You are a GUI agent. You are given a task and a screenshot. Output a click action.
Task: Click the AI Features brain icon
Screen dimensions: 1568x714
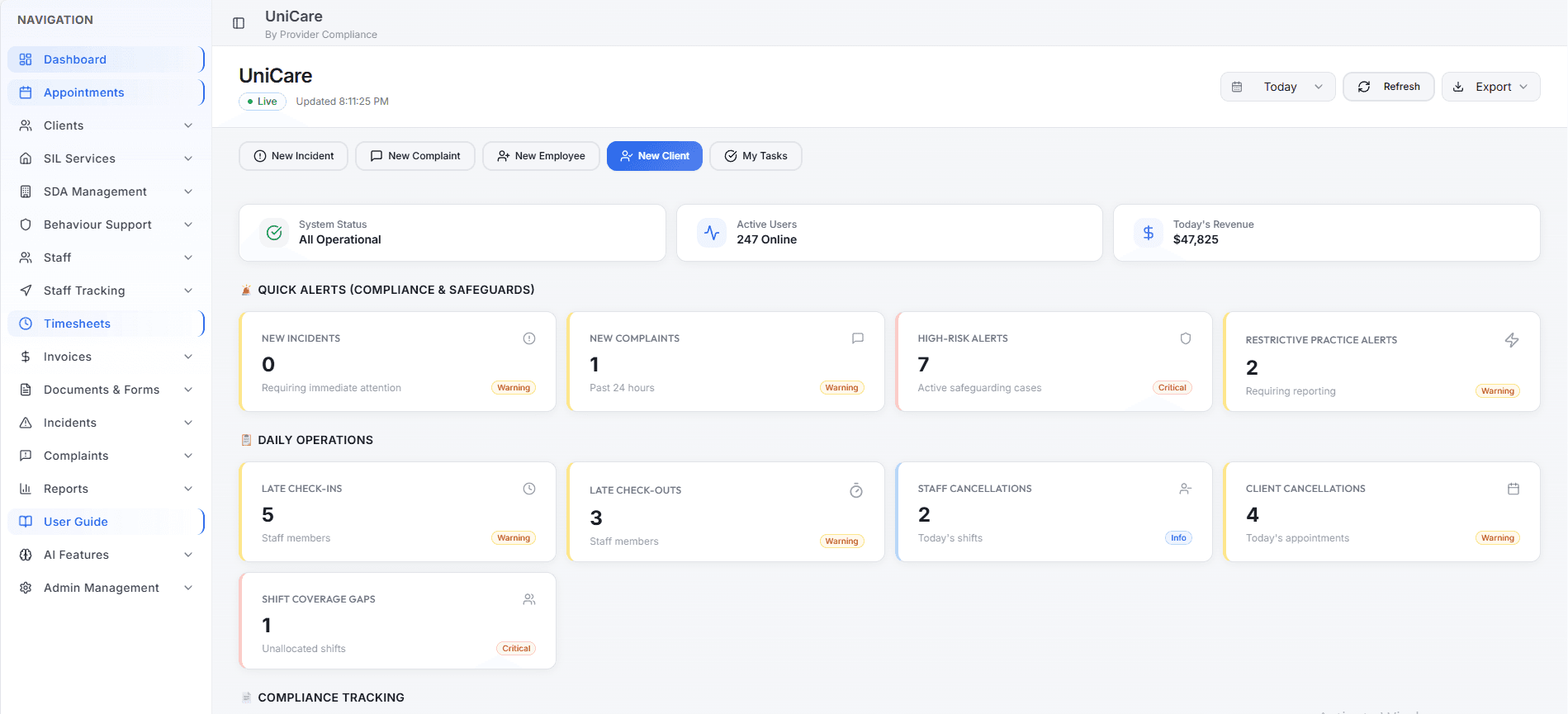point(26,555)
